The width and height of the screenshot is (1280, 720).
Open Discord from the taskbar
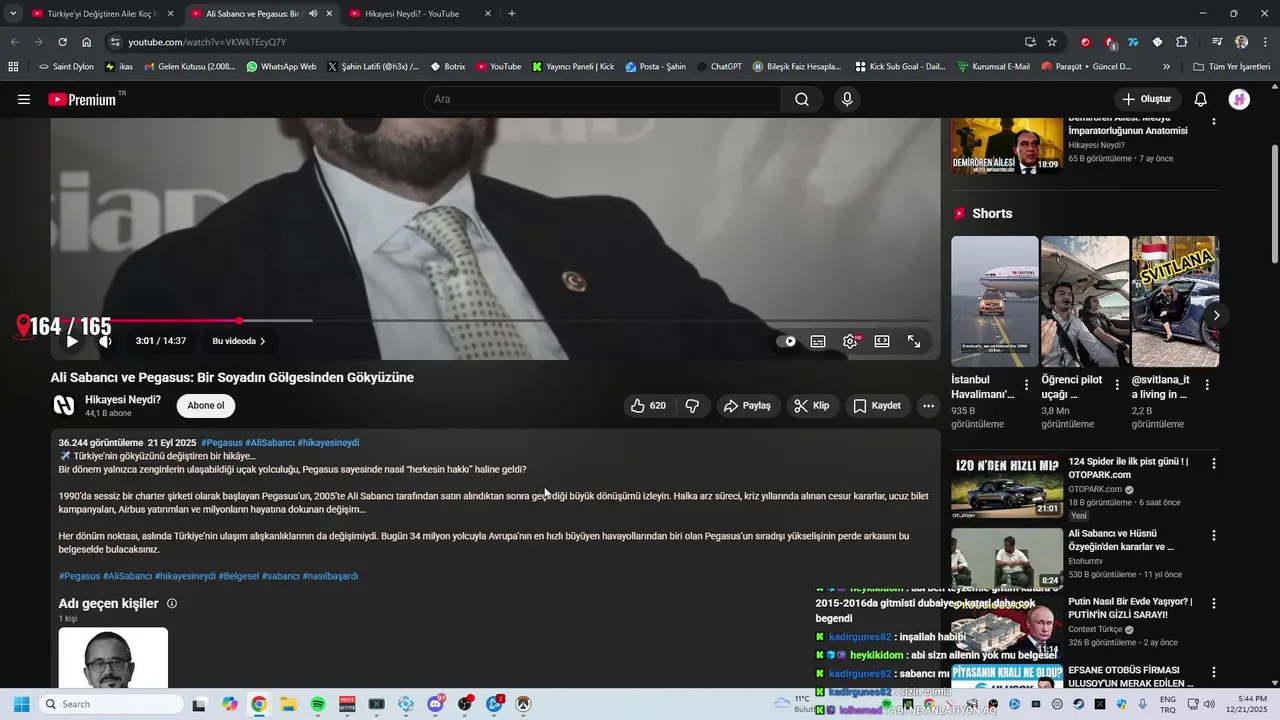(436, 704)
